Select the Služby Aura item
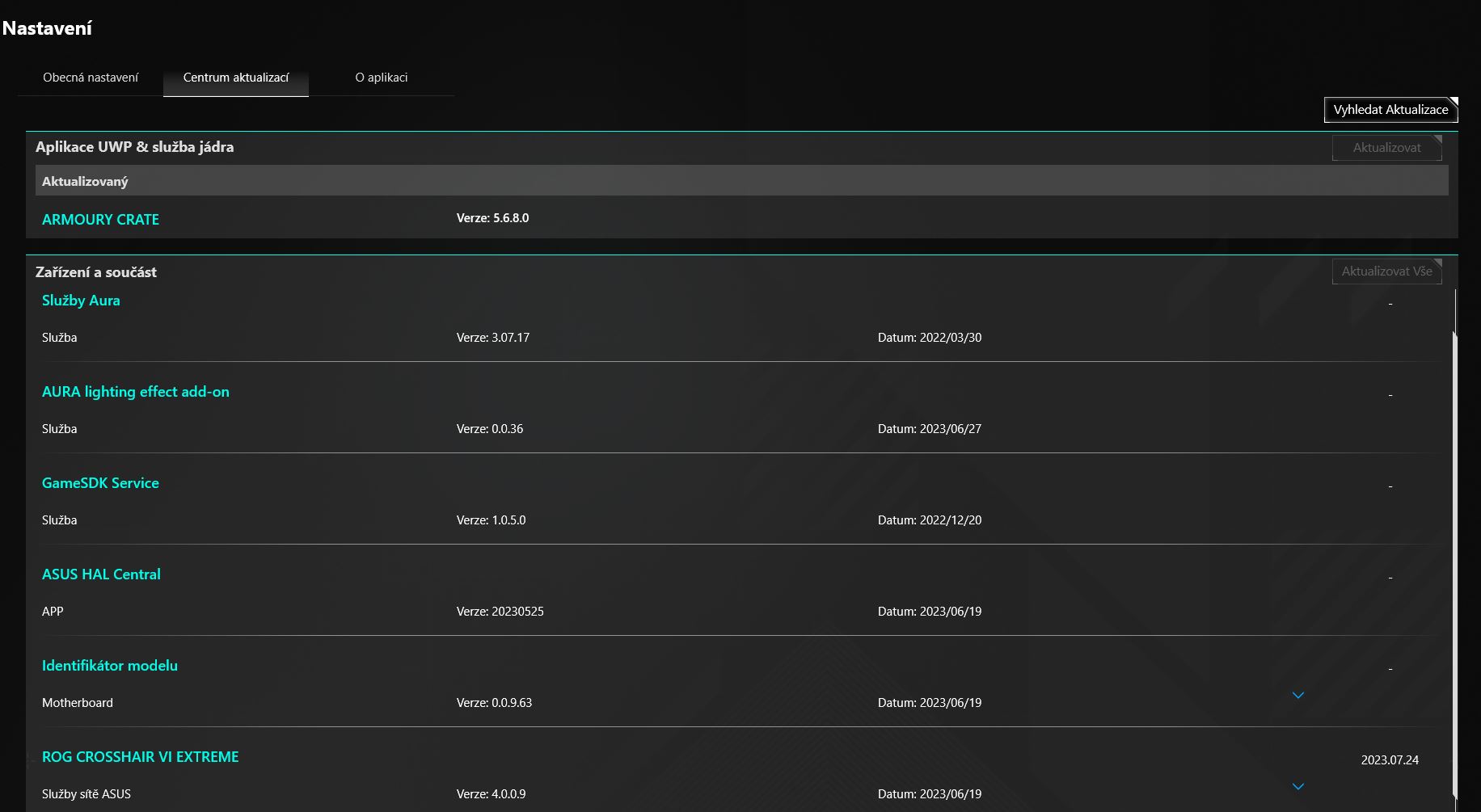This screenshot has width=1481, height=812. [81, 301]
